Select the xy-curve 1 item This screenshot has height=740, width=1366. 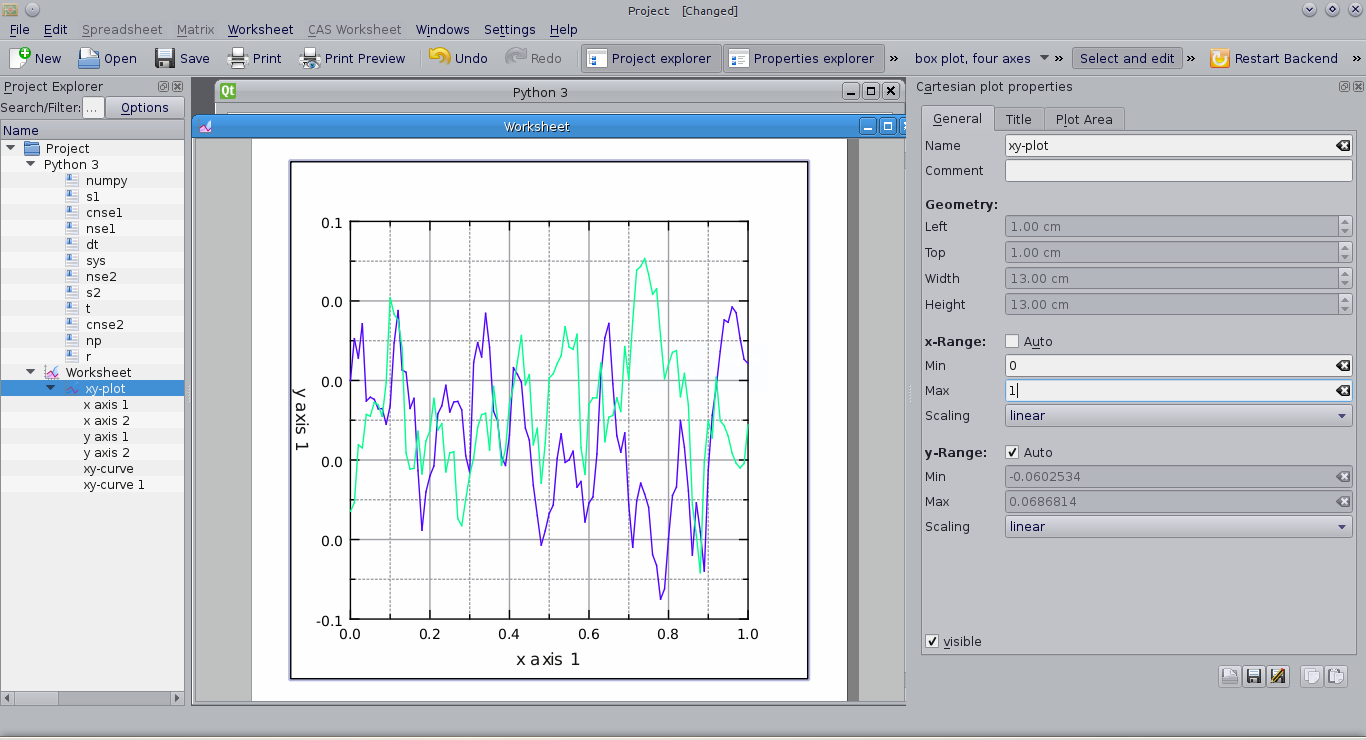coord(113,484)
